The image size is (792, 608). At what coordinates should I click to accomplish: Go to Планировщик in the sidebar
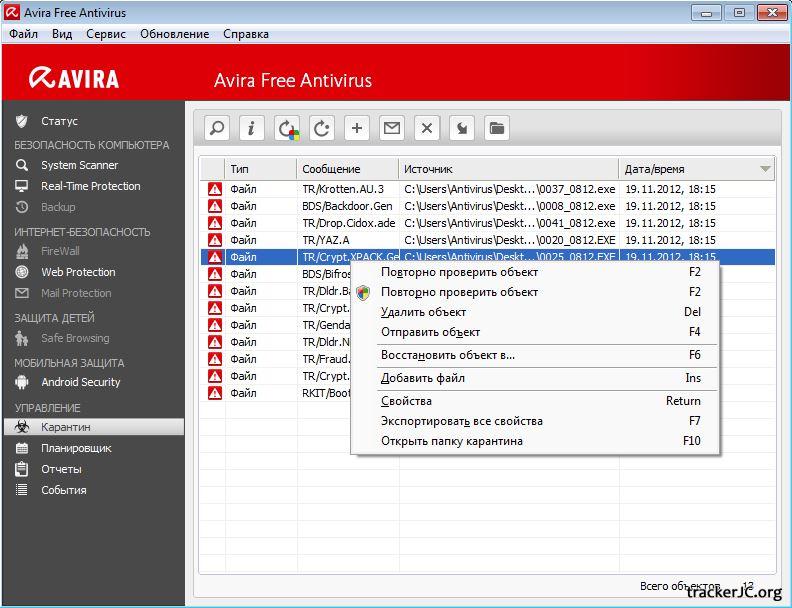point(76,448)
